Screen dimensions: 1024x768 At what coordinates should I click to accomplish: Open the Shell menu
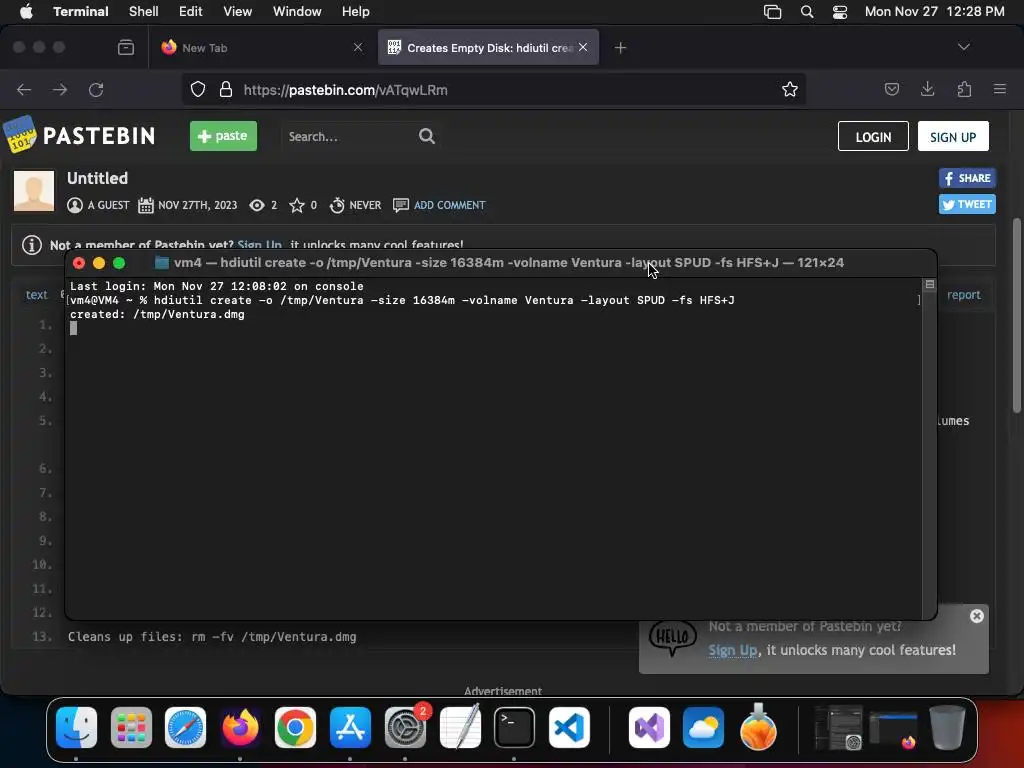[144, 12]
